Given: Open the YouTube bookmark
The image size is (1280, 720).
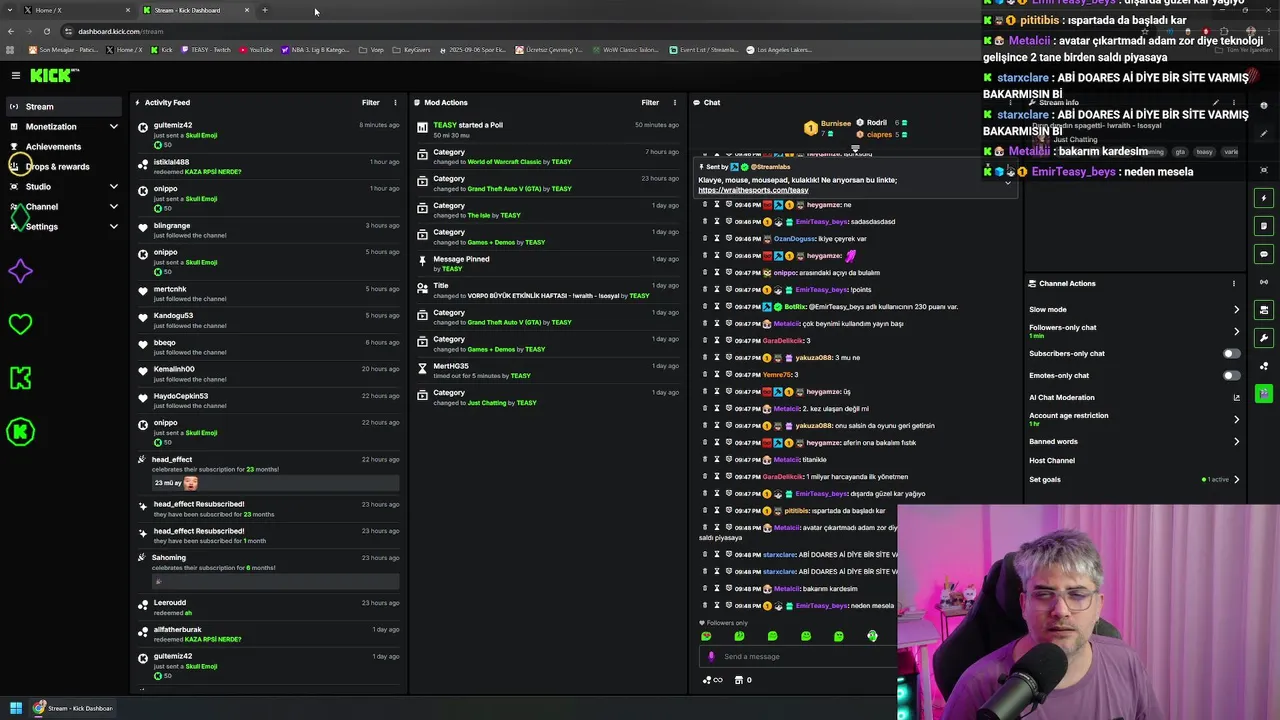Looking at the screenshot, I should pos(256,49).
